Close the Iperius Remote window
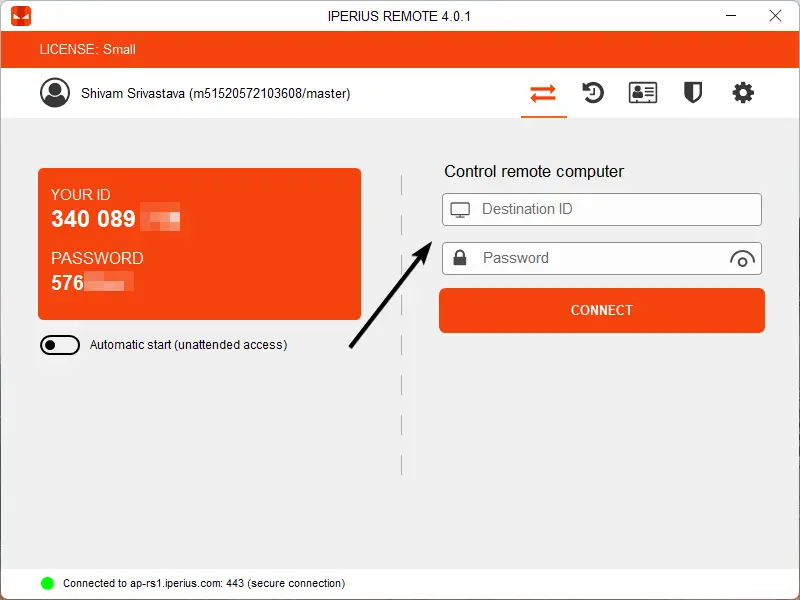The width and height of the screenshot is (800, 600). click(x=776, y=16)
